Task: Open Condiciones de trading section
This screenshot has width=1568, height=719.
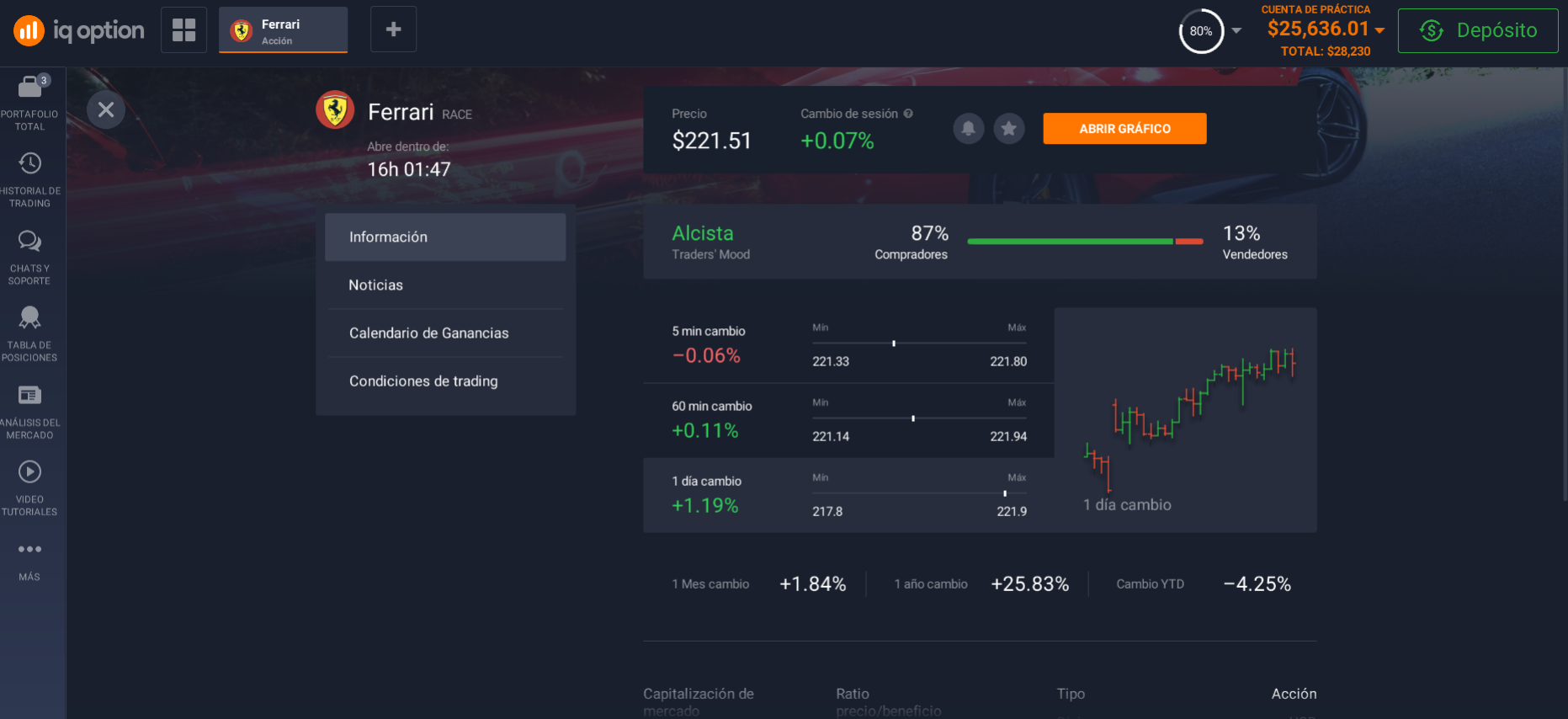Action: coord(445,381)
